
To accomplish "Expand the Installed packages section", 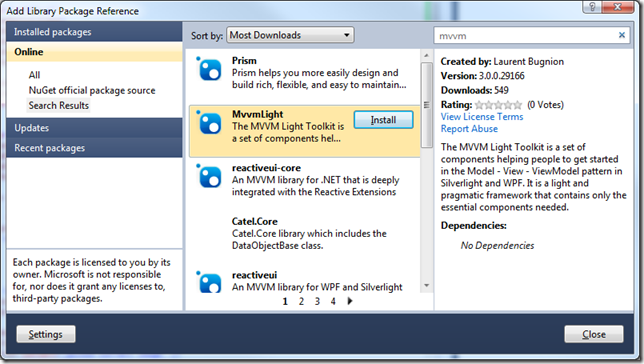I will click(94, 32).
